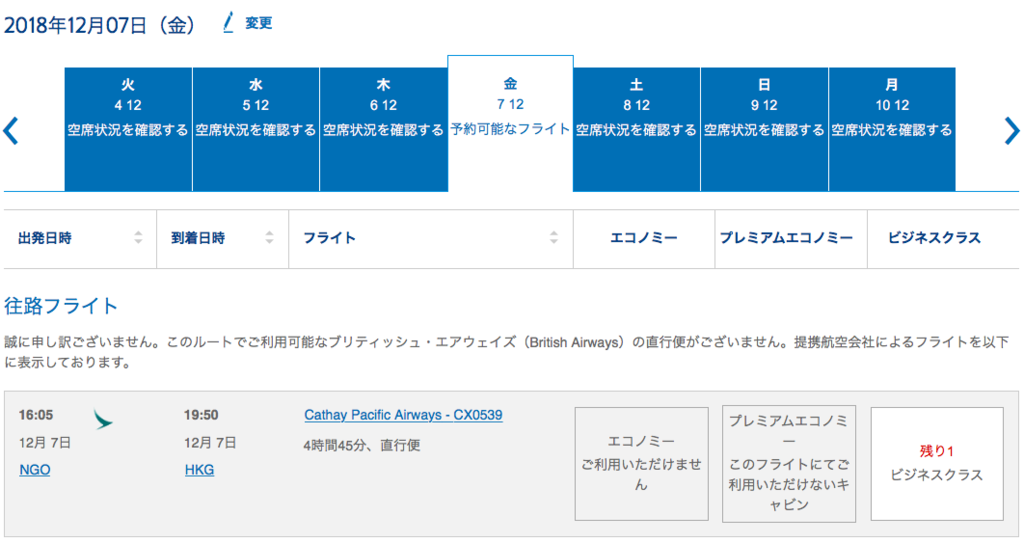
Task: Select the 土 8 12 date tab
Action: [637, 129]
